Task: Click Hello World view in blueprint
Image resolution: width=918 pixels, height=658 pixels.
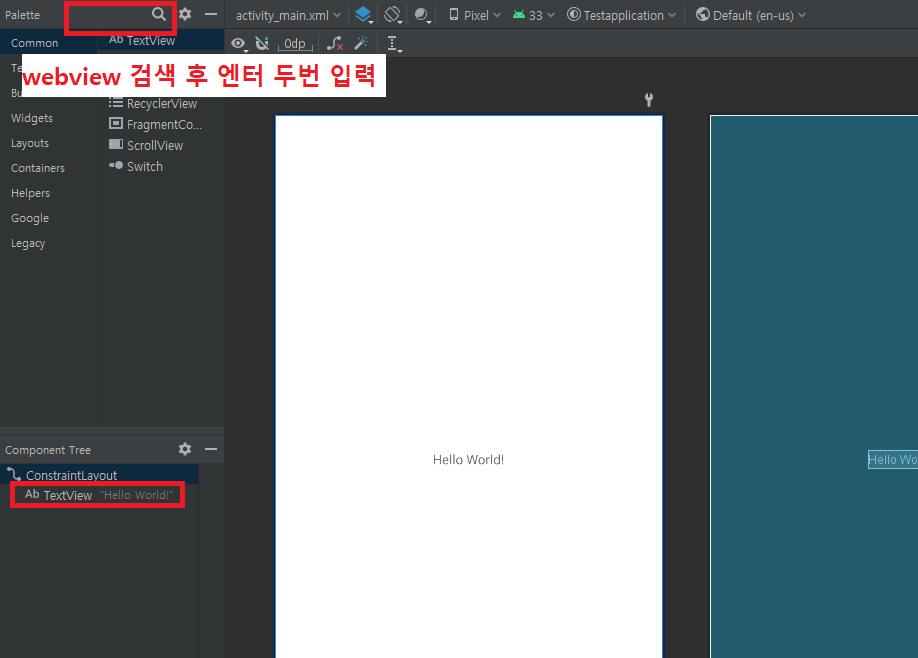Action: point(892,460)
